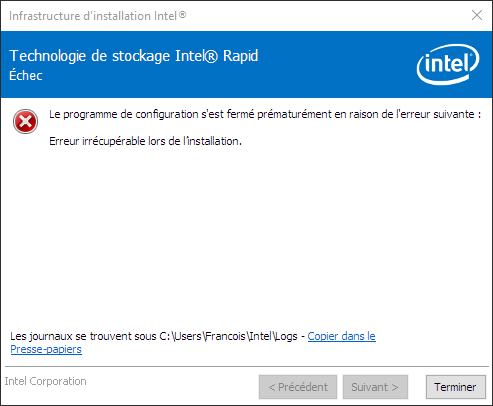The image size is (493, 406).
Task: Click the red error cross icon
Action: click(25, 121)
